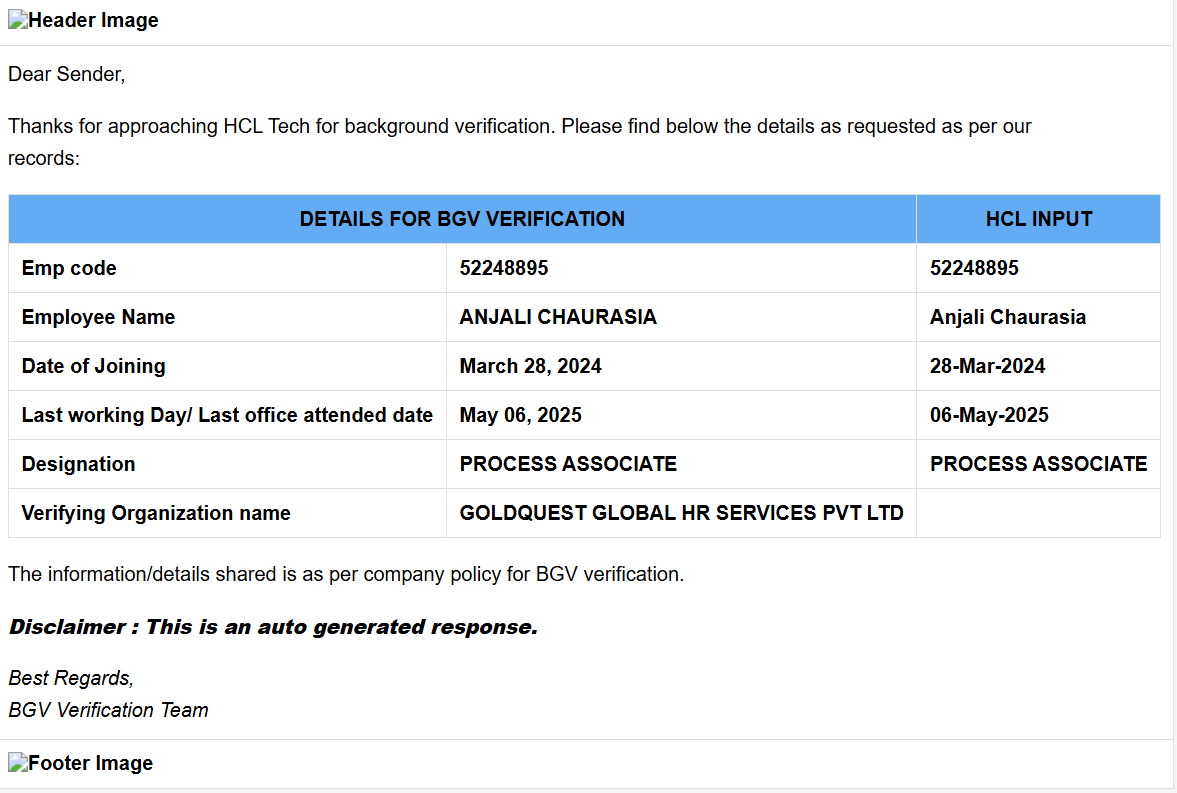This screenshot has height=793, width=1177.
Task: Click the "Designation" row label
Action: pos(78,464)
